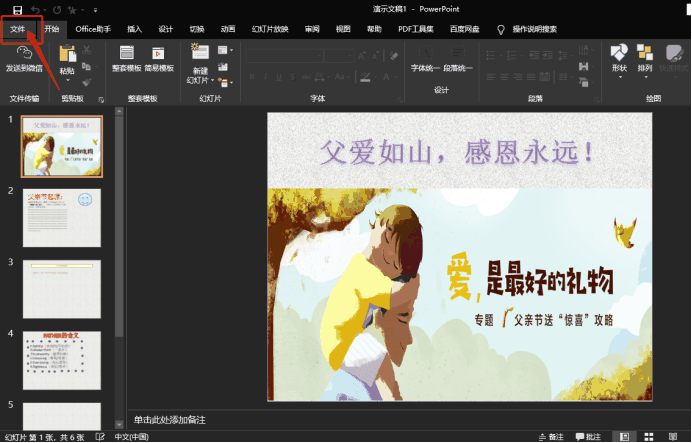Viewport: 692px width, 443px height.
Task: Open the 百度网盘 tab
Action: tap(464, 29)
